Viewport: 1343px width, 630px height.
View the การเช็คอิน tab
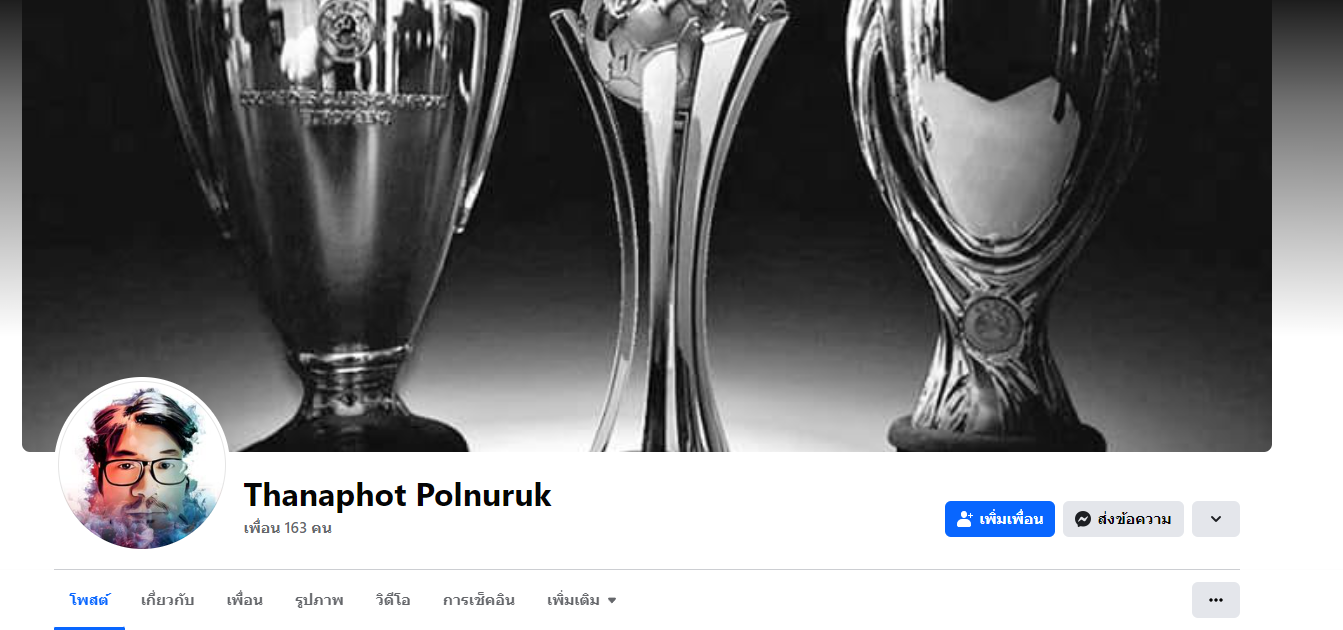click(x=479, y=600)
